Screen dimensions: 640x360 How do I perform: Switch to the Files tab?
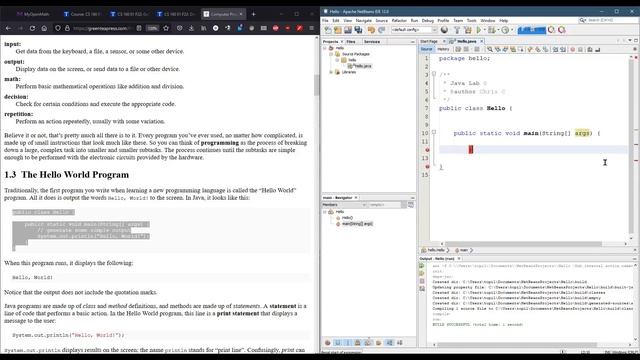pyautogui.click(x=351, y=42)
